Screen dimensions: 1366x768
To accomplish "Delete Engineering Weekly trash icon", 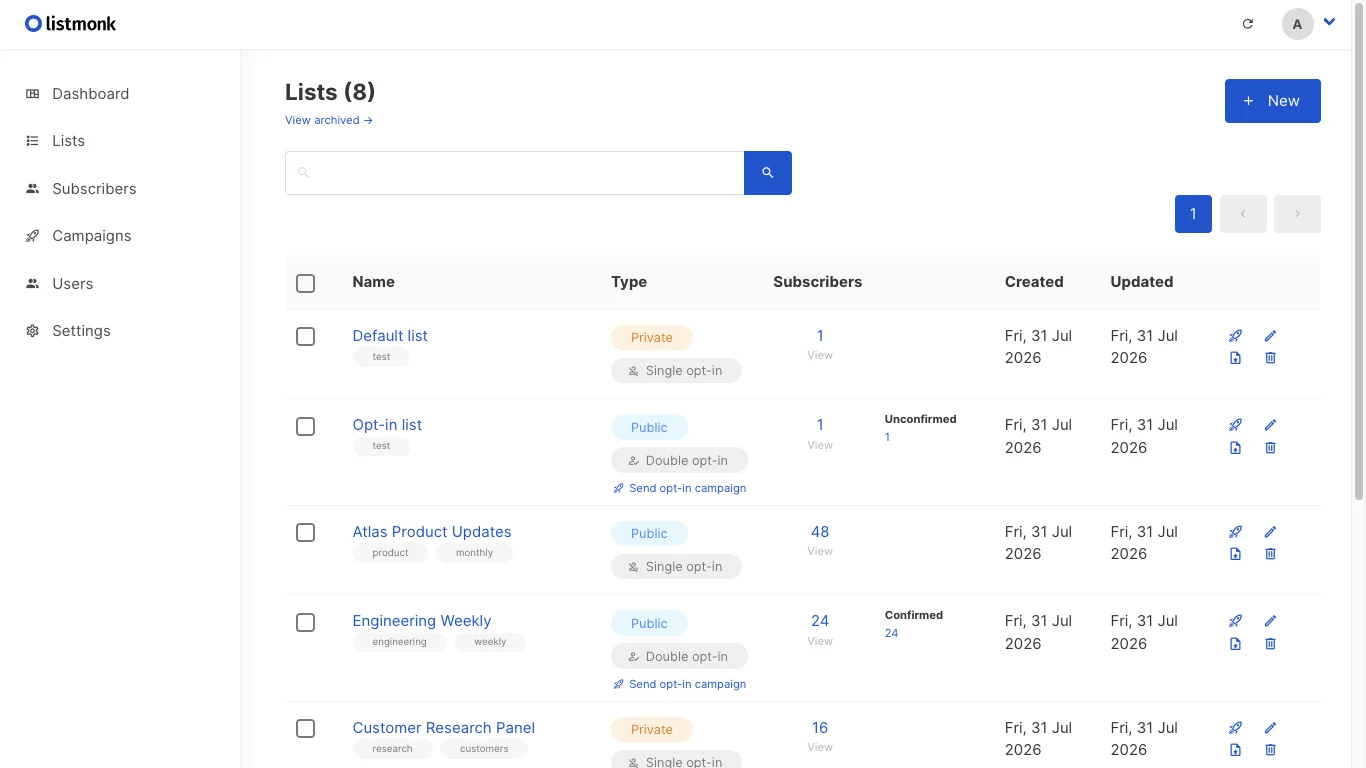I will (1270, 644).
